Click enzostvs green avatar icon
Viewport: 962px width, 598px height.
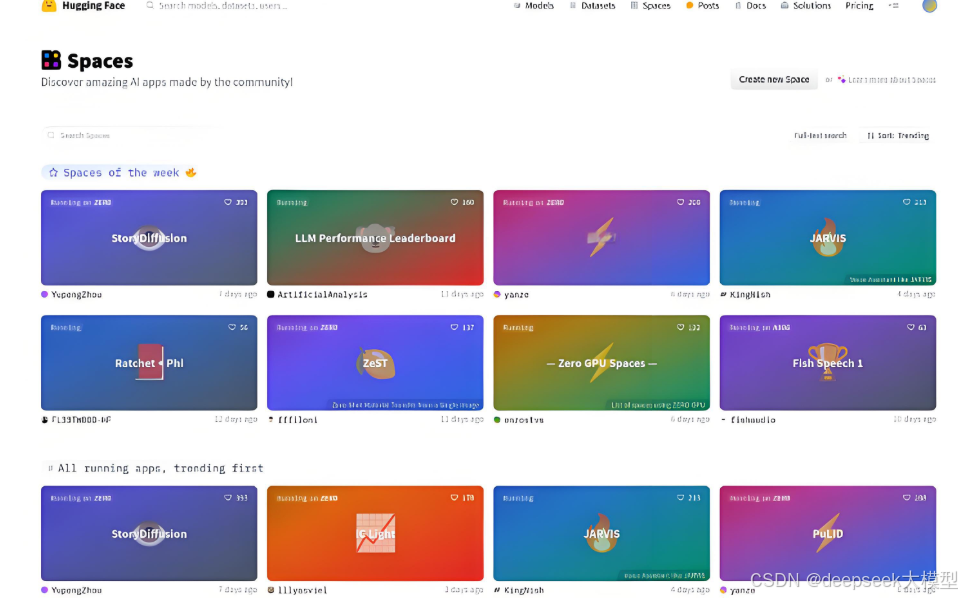pos(497,420)
